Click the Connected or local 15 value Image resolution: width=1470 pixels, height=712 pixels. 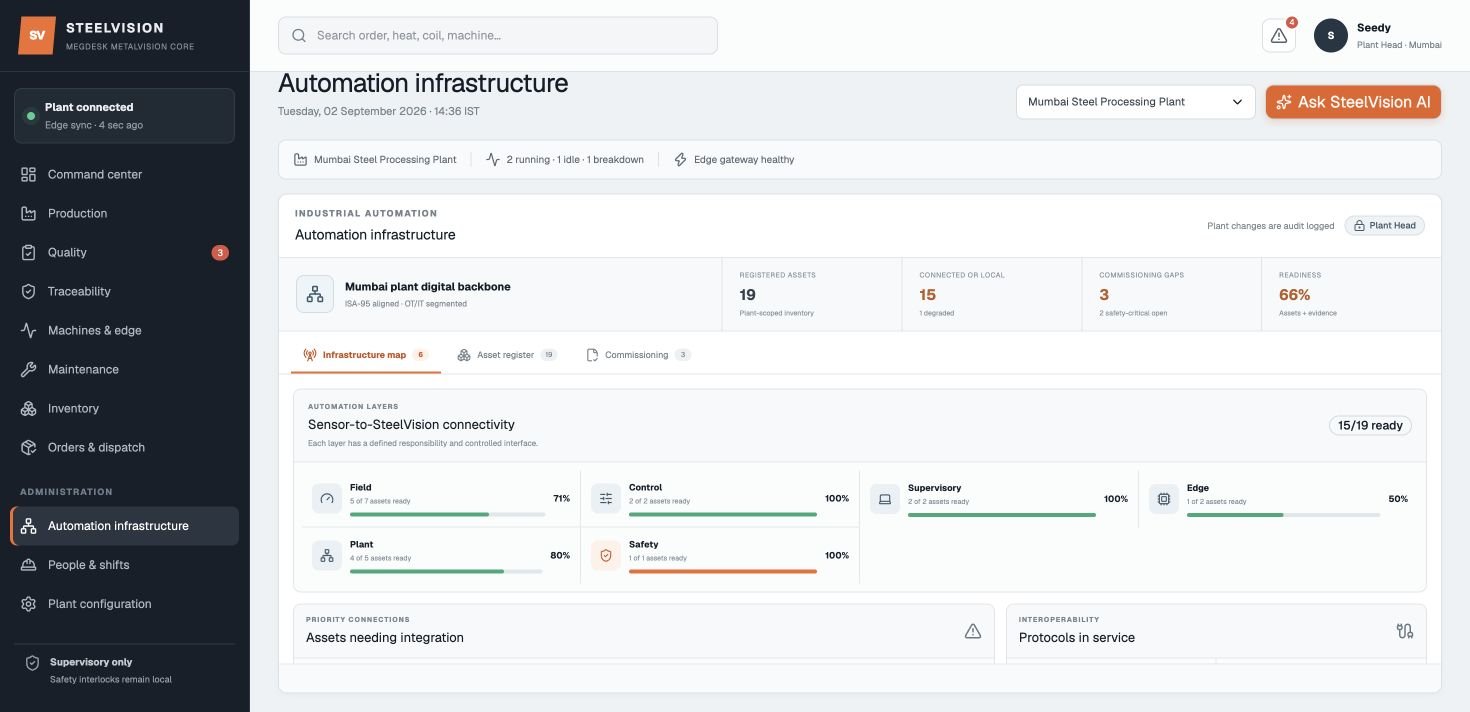point(928,295)
